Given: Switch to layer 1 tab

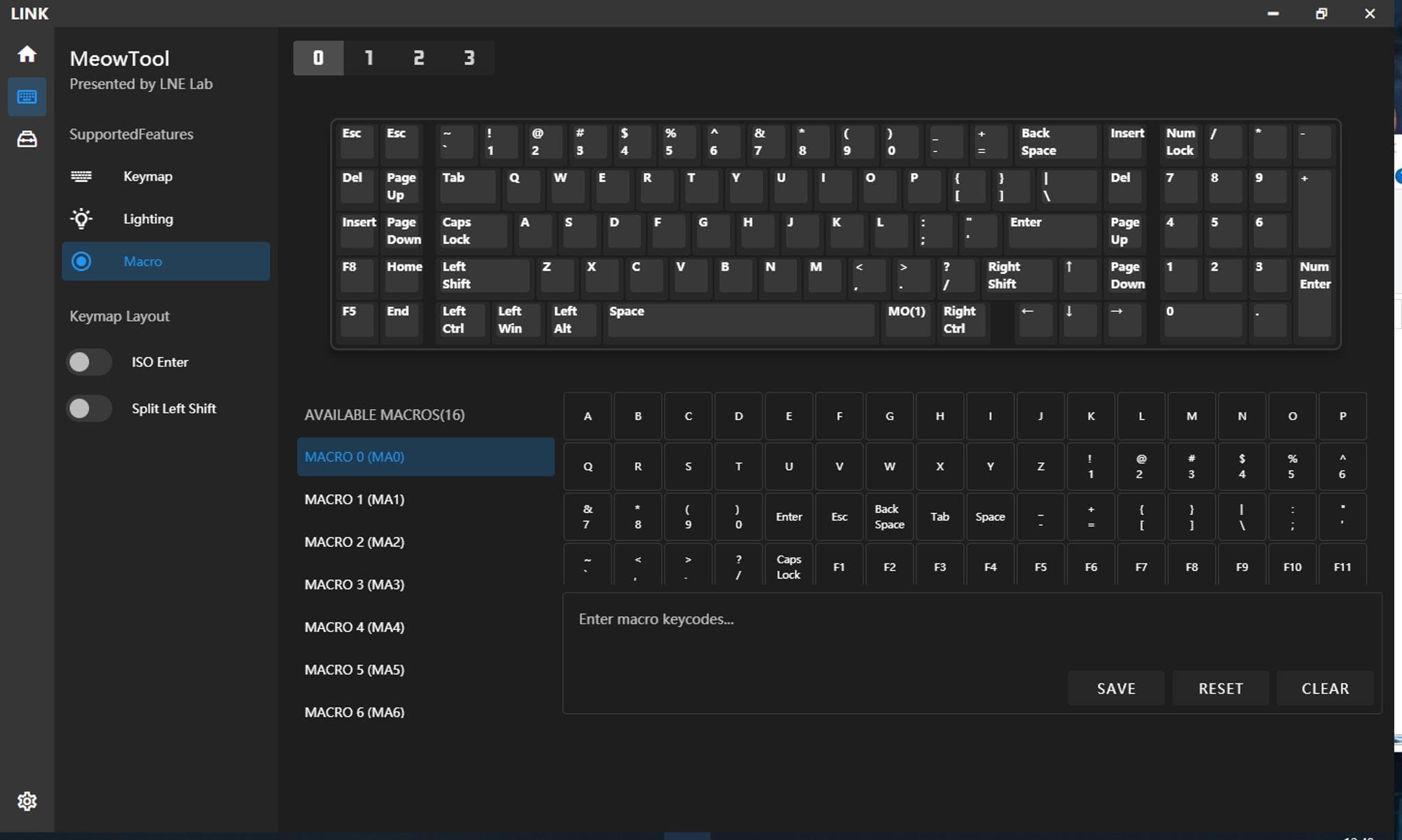Looking at the screenshot, I should (369, 58).
